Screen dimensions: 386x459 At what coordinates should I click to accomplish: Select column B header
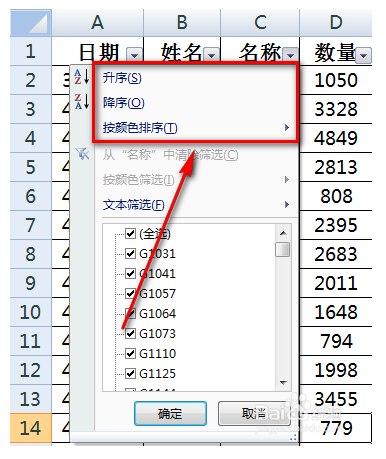point(182,23)
